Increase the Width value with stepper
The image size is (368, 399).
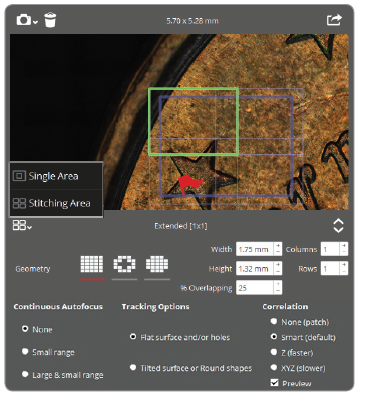278,246
